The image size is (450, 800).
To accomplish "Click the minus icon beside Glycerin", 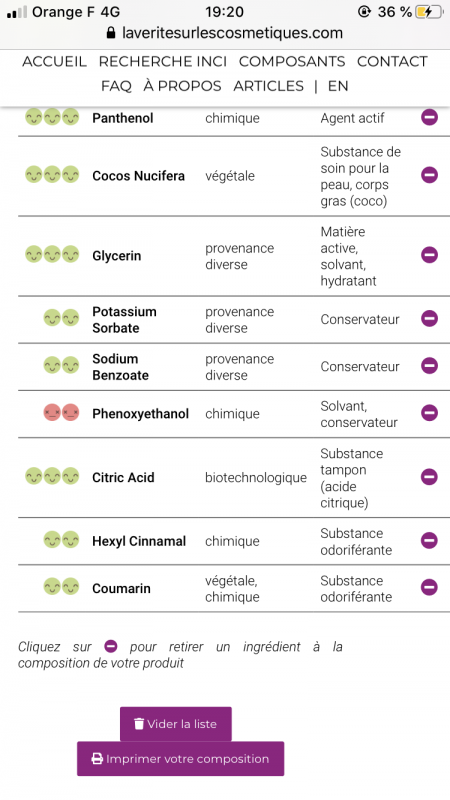I will pyautogui.click(x=429, y=255).
